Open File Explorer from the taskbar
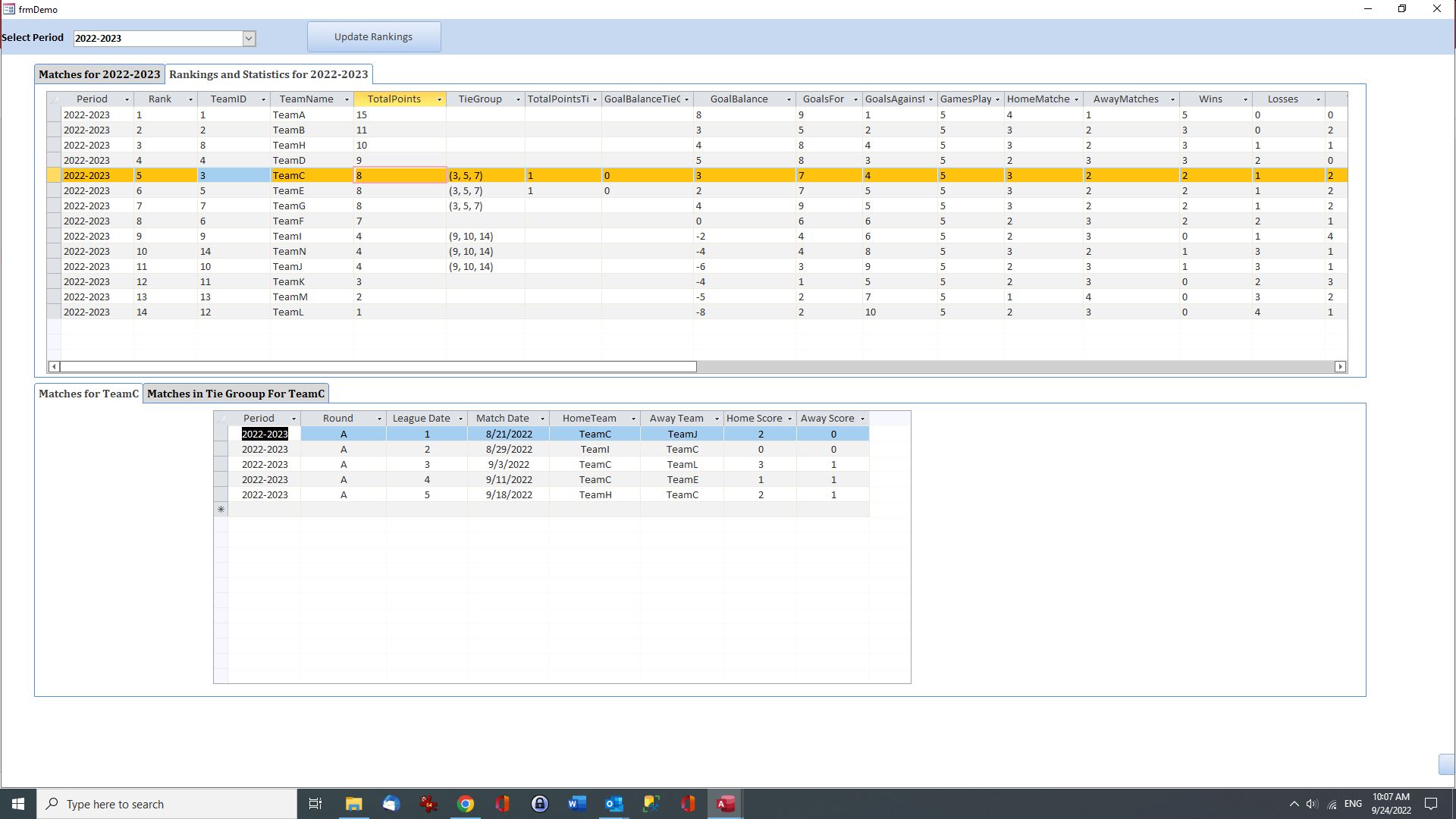The width and height of the screenshot is (1456, 819). point(353,804)
